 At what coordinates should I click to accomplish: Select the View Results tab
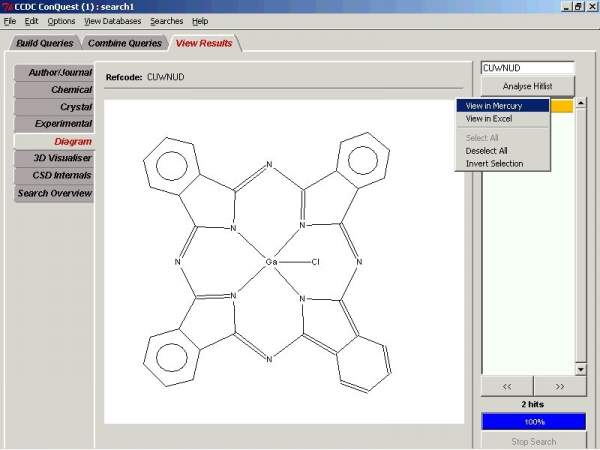pyautogui.click(x=204, y=43)
